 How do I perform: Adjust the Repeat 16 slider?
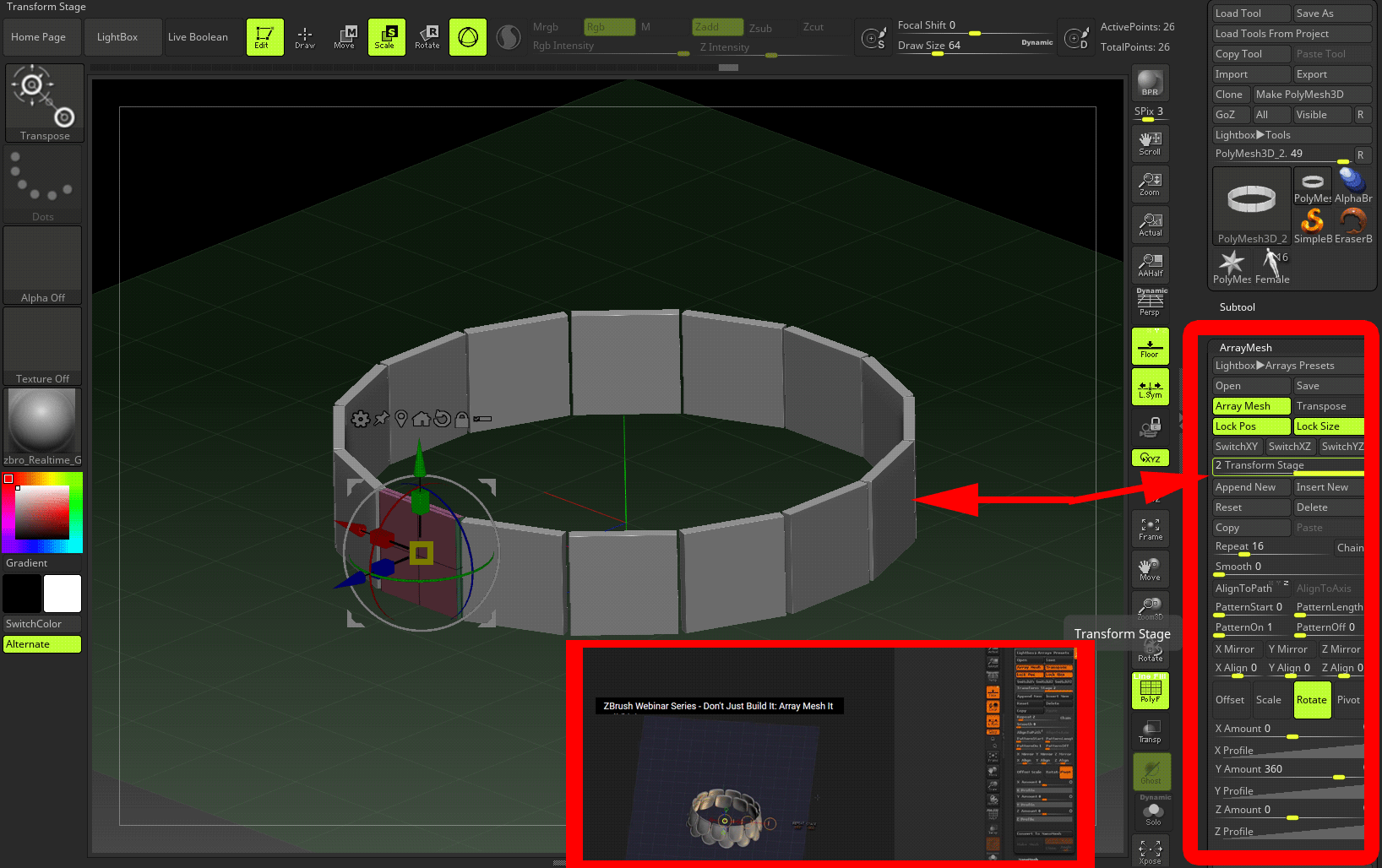(x=1272, y=547)
